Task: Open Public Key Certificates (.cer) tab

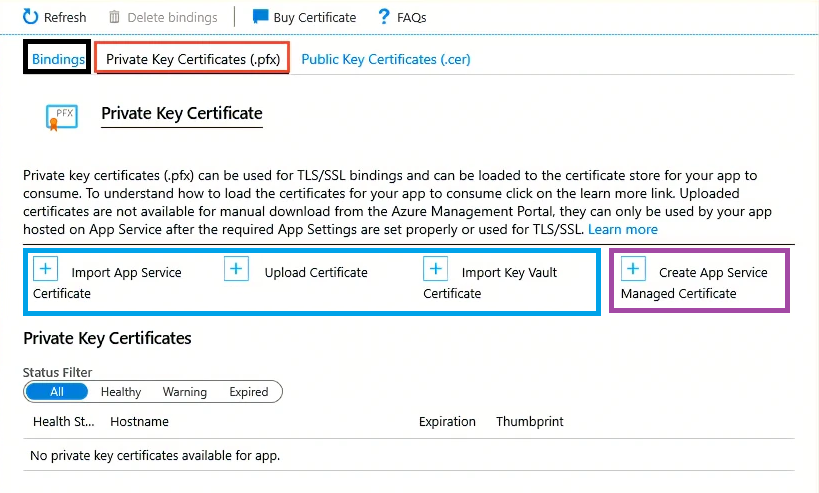Action: point(386,59)
